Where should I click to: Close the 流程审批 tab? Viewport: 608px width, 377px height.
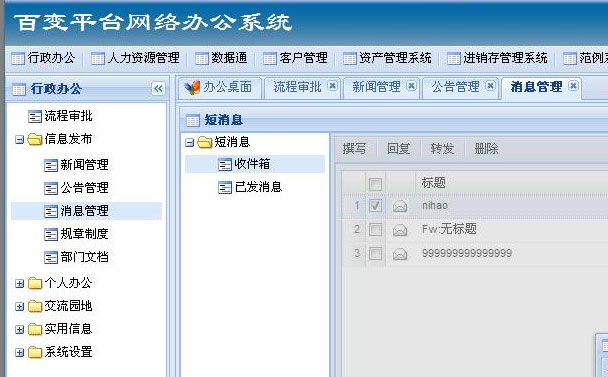pos(332,86)
